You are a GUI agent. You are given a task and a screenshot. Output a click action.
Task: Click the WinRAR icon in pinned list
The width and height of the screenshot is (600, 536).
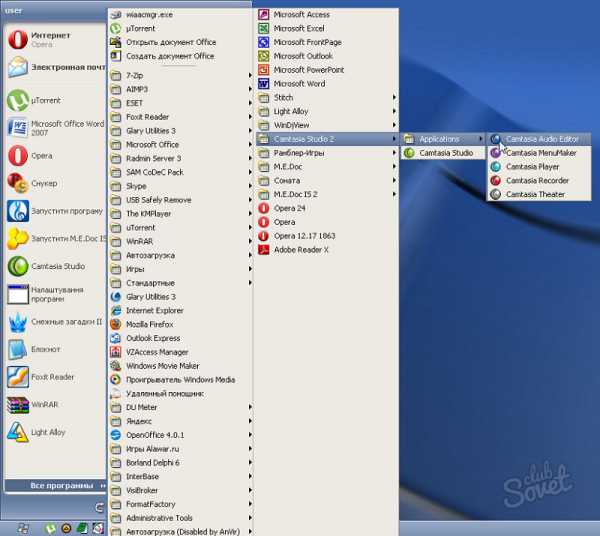click(x=18, y=405)
